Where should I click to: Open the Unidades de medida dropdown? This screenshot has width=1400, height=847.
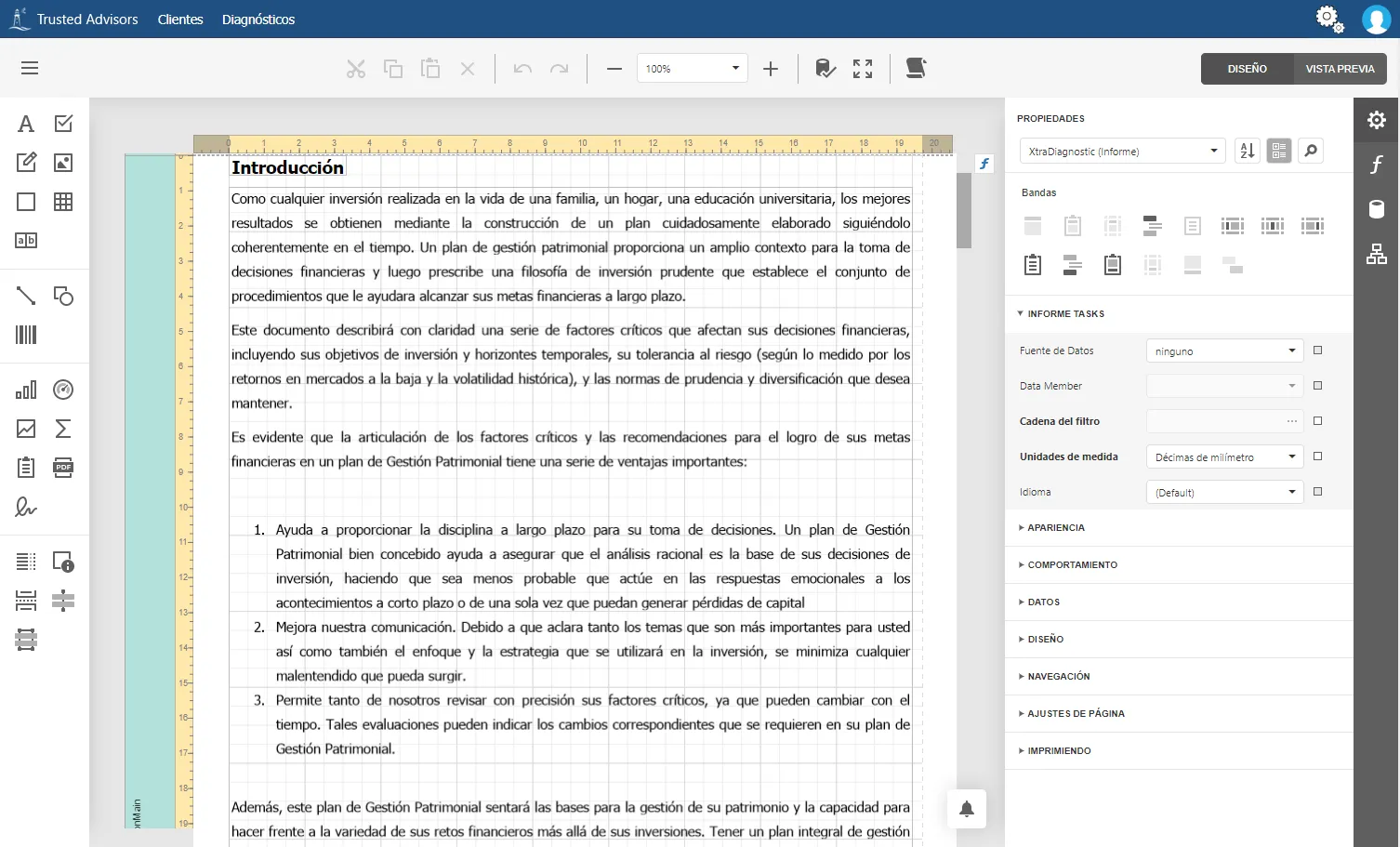click(1224, 457)
